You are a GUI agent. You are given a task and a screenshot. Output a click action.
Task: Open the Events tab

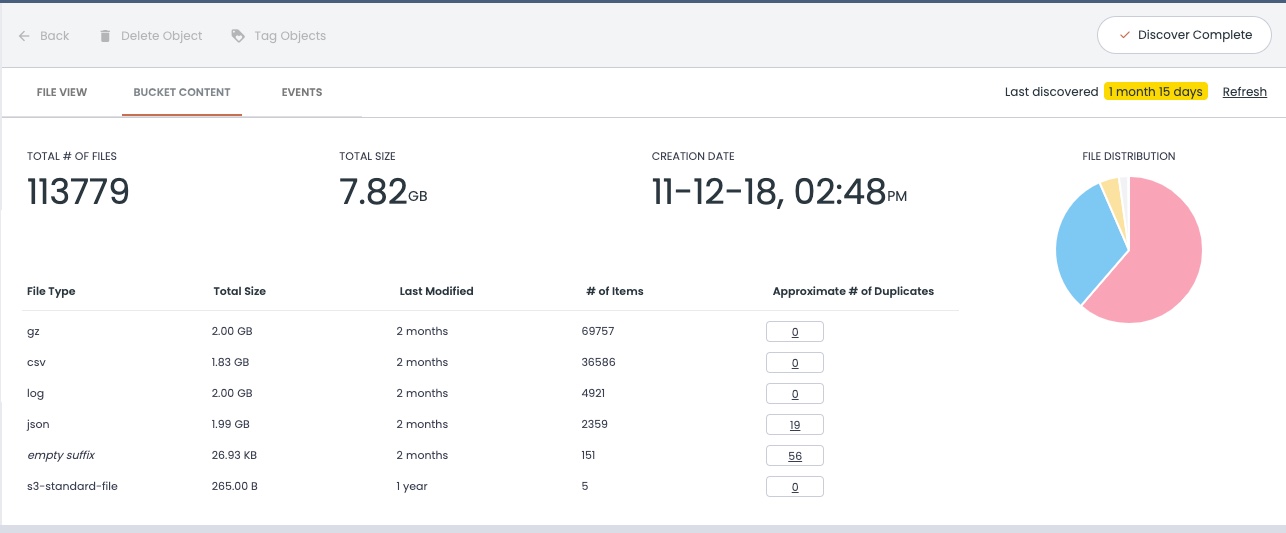point(302,92)
